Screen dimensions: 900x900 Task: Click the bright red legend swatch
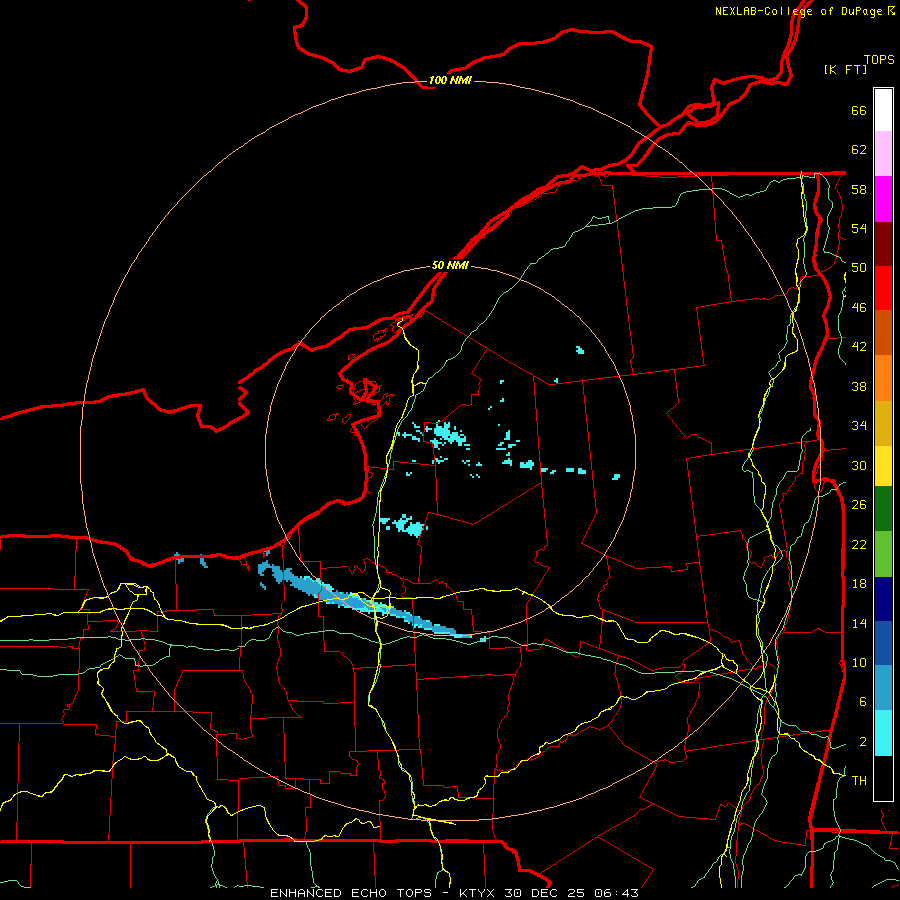[883, 288]
